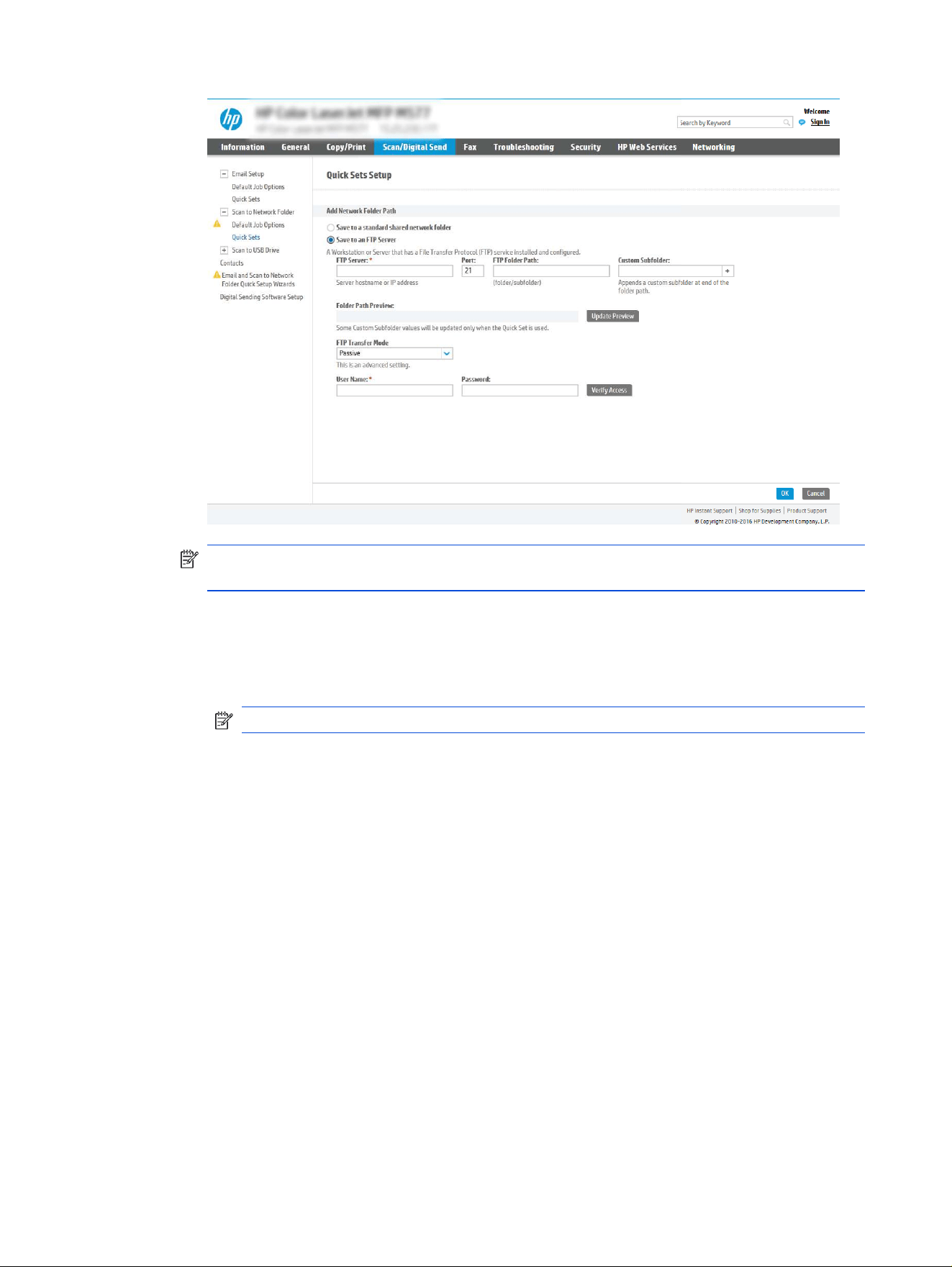Click the Port field showing 21
Viewport: 952px width, 1267px height.
coord(473,271)
